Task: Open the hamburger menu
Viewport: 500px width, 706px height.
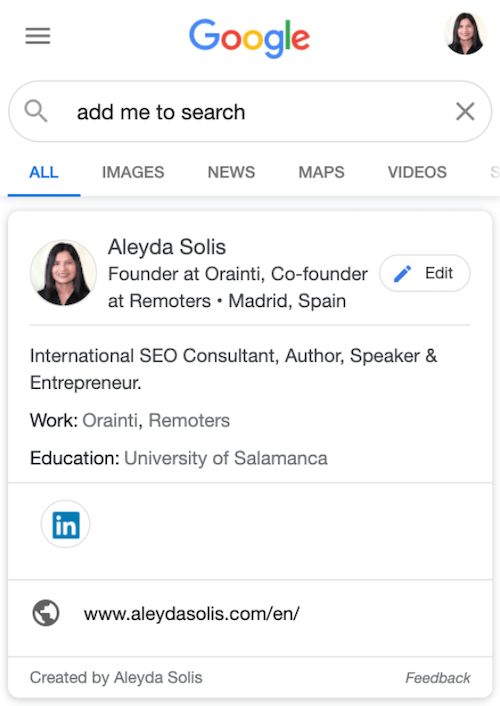Action: click(38, 36)
